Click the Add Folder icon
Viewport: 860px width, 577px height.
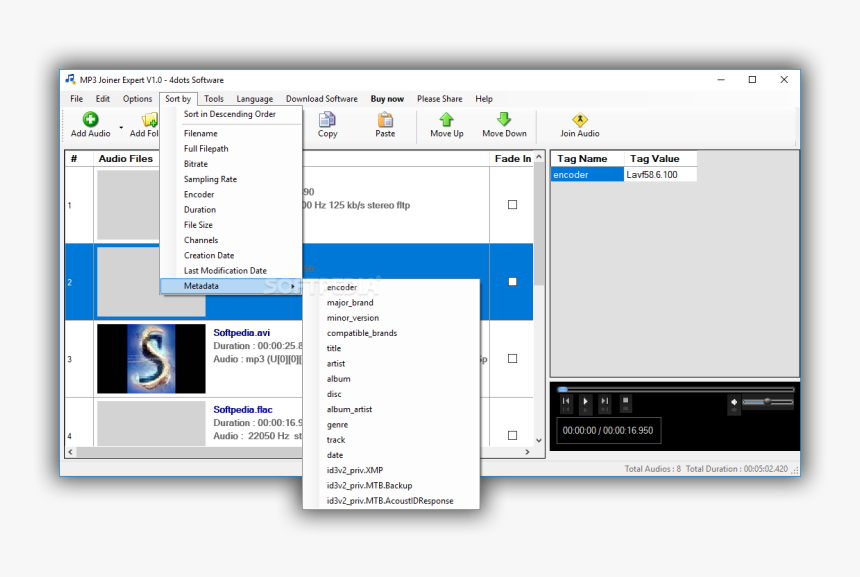tap(149, 119)
